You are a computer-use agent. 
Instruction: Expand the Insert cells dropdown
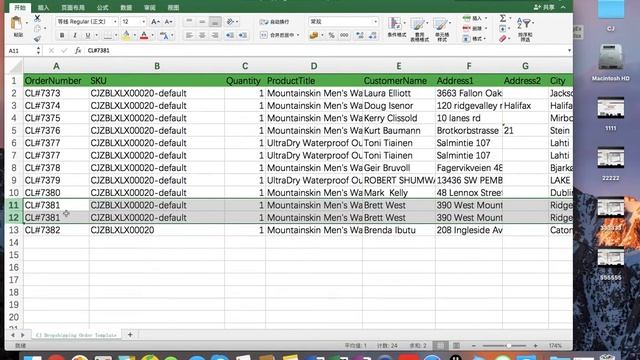coord(486,18)
